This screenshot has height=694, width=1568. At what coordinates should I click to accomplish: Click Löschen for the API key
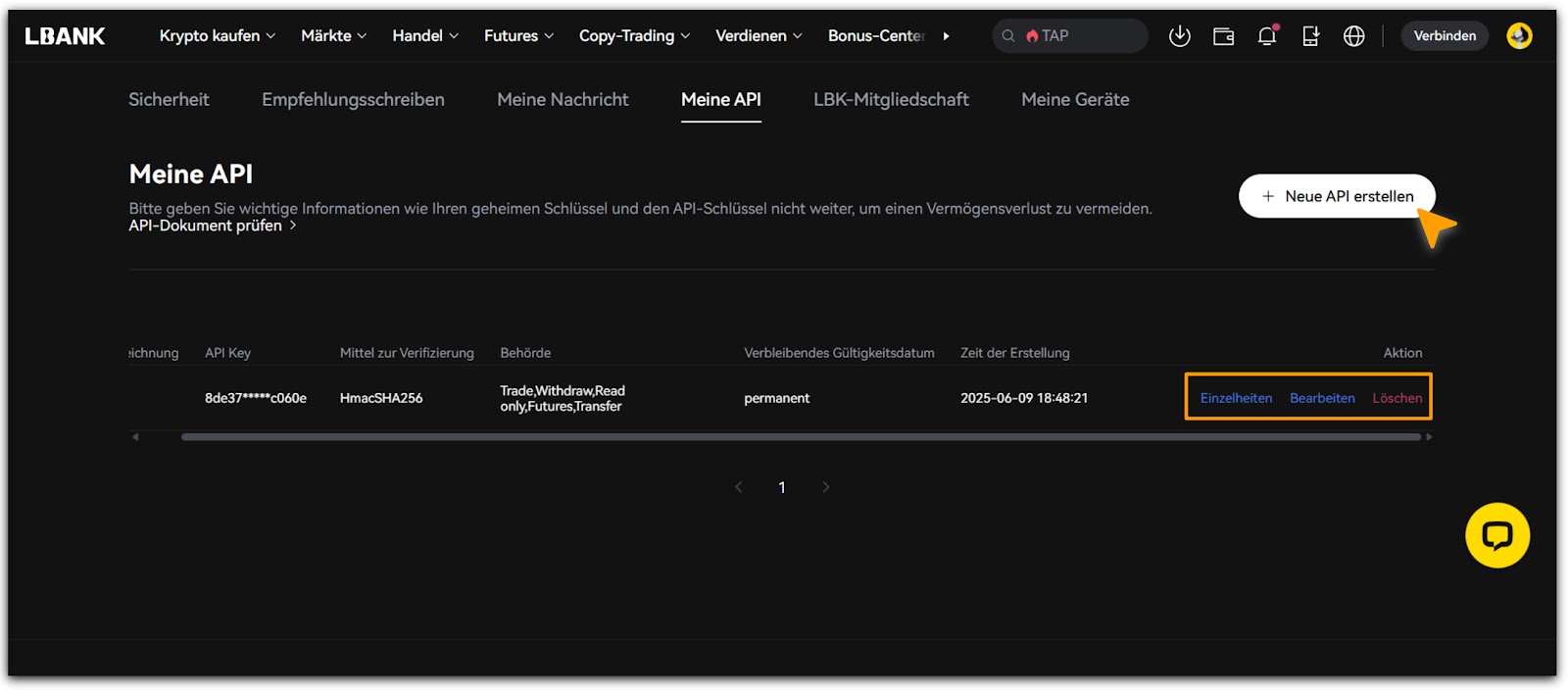coord(1396,398)
